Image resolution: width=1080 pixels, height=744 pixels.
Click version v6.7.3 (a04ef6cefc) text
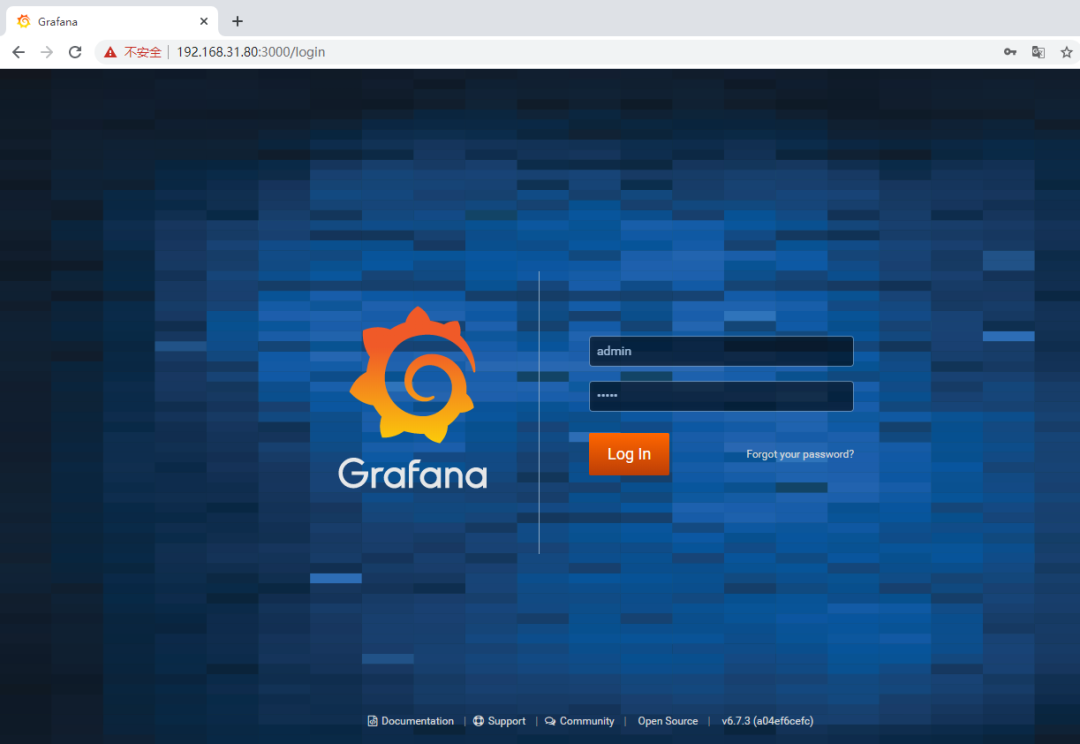click(767, 721)
